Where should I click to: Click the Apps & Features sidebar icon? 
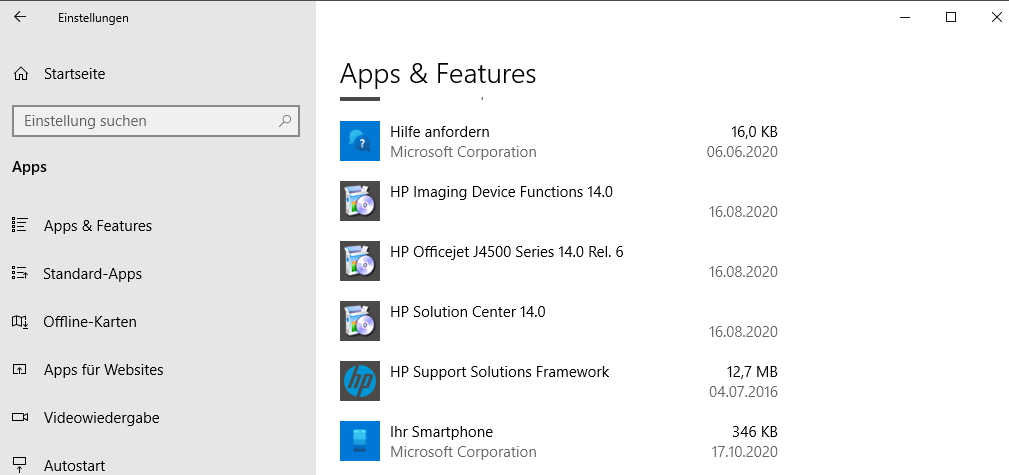(20, 226)
